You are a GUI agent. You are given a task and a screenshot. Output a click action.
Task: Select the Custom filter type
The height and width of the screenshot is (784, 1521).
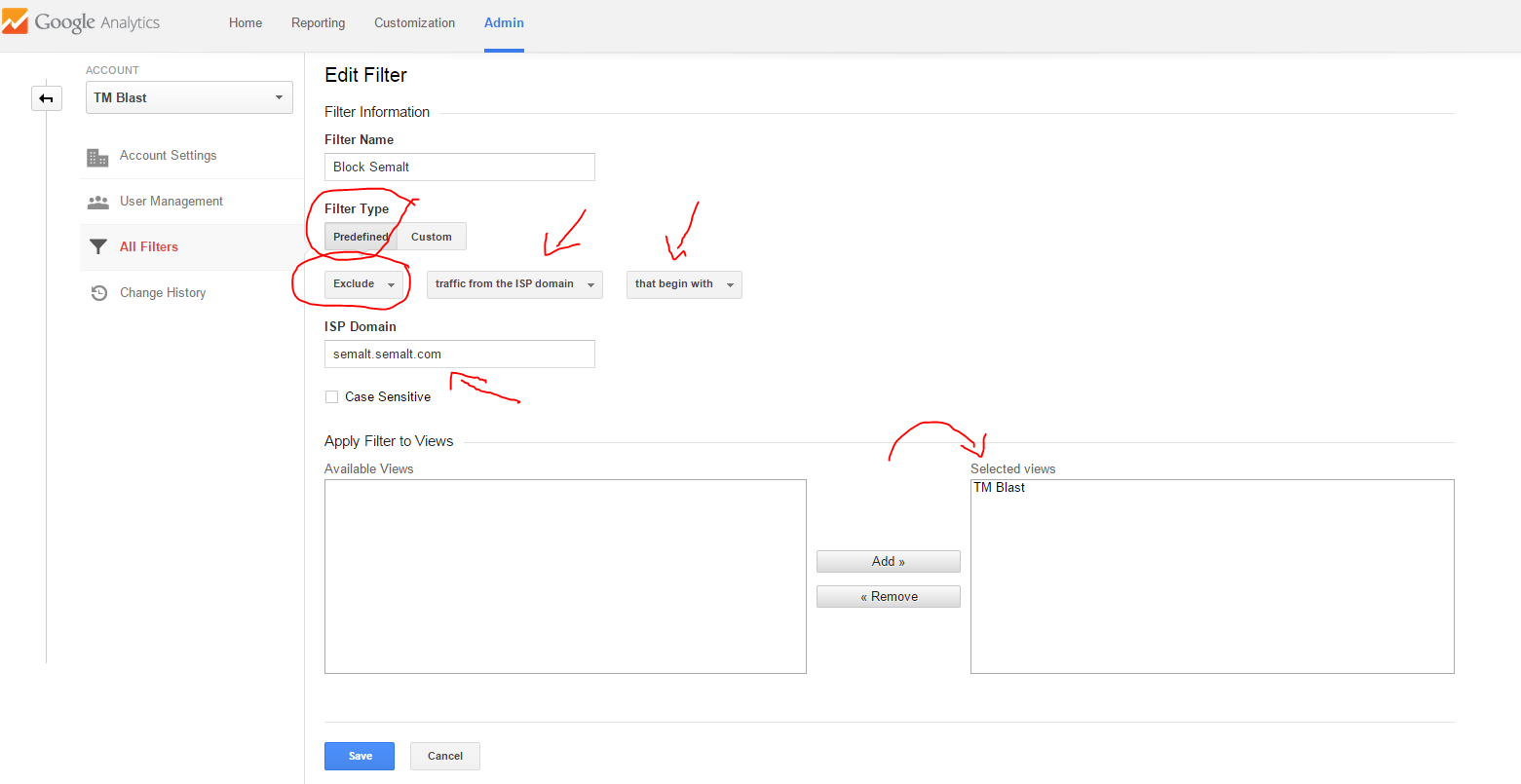tap(432, 237)
